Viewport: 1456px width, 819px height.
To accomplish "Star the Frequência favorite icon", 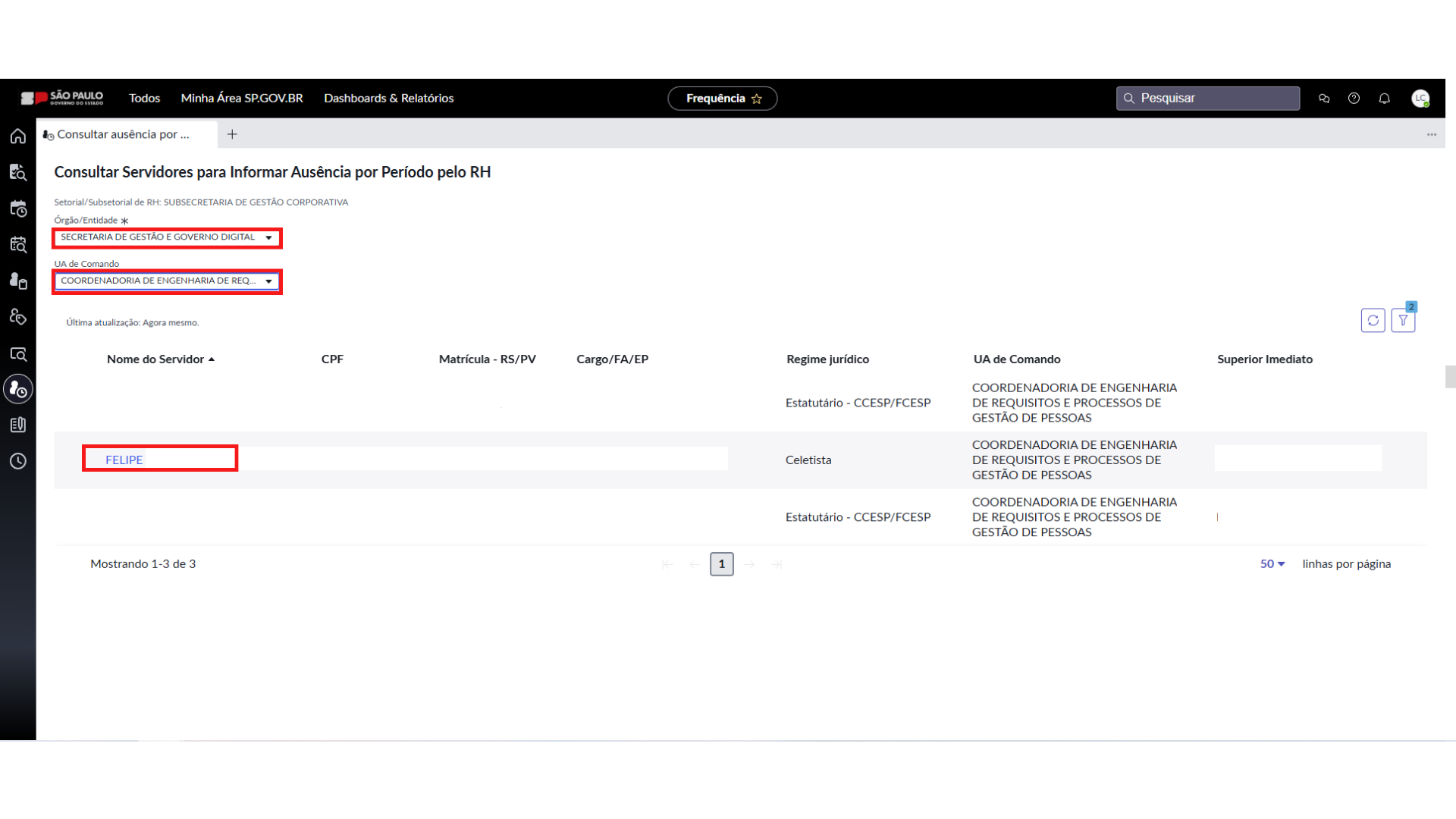I will click(x=757, y=99).
